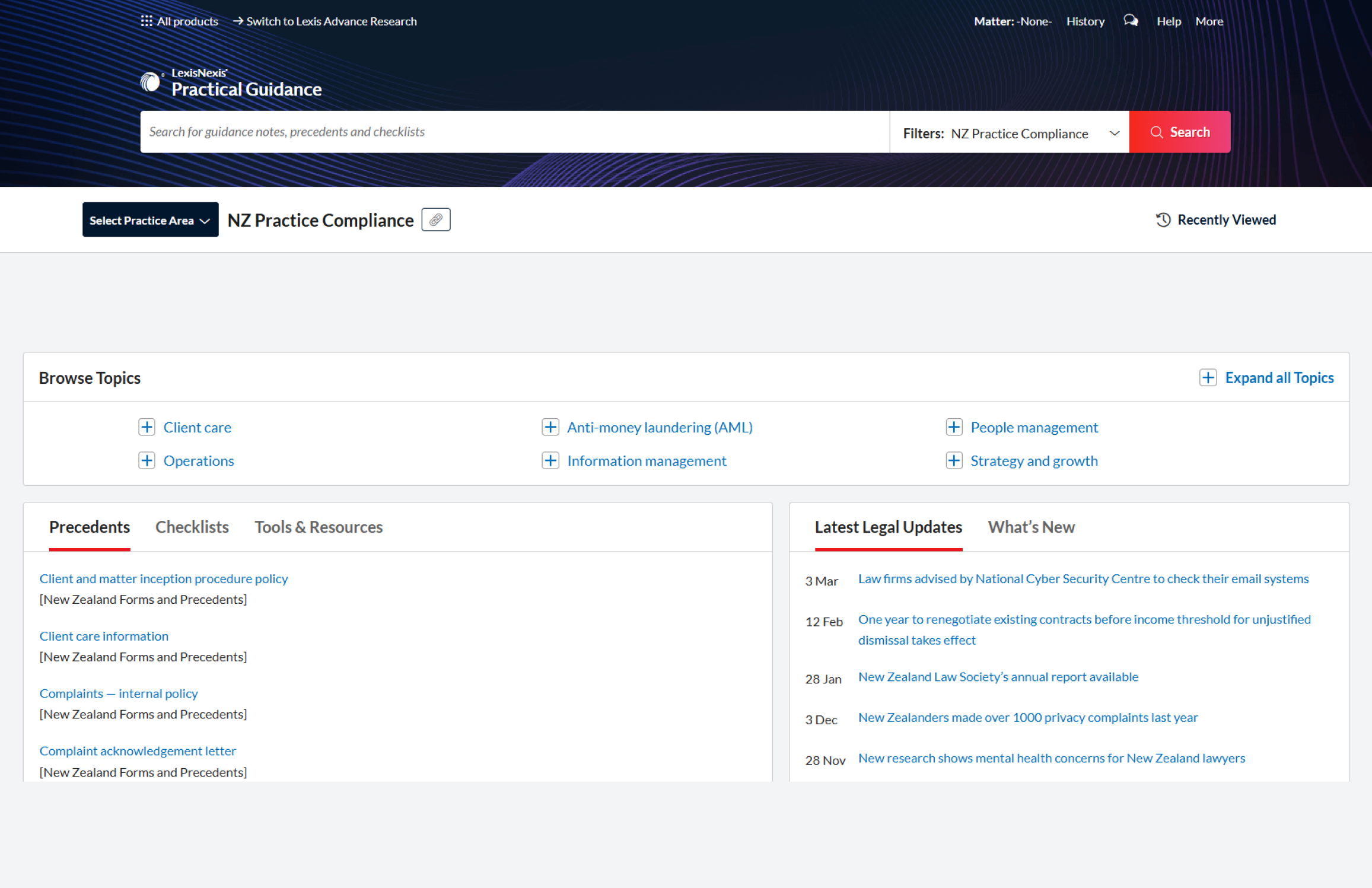Click the LexisNexis Practical Guidance logo
The width and height of the screenshot is (1372, 888).
click(231, 82)
